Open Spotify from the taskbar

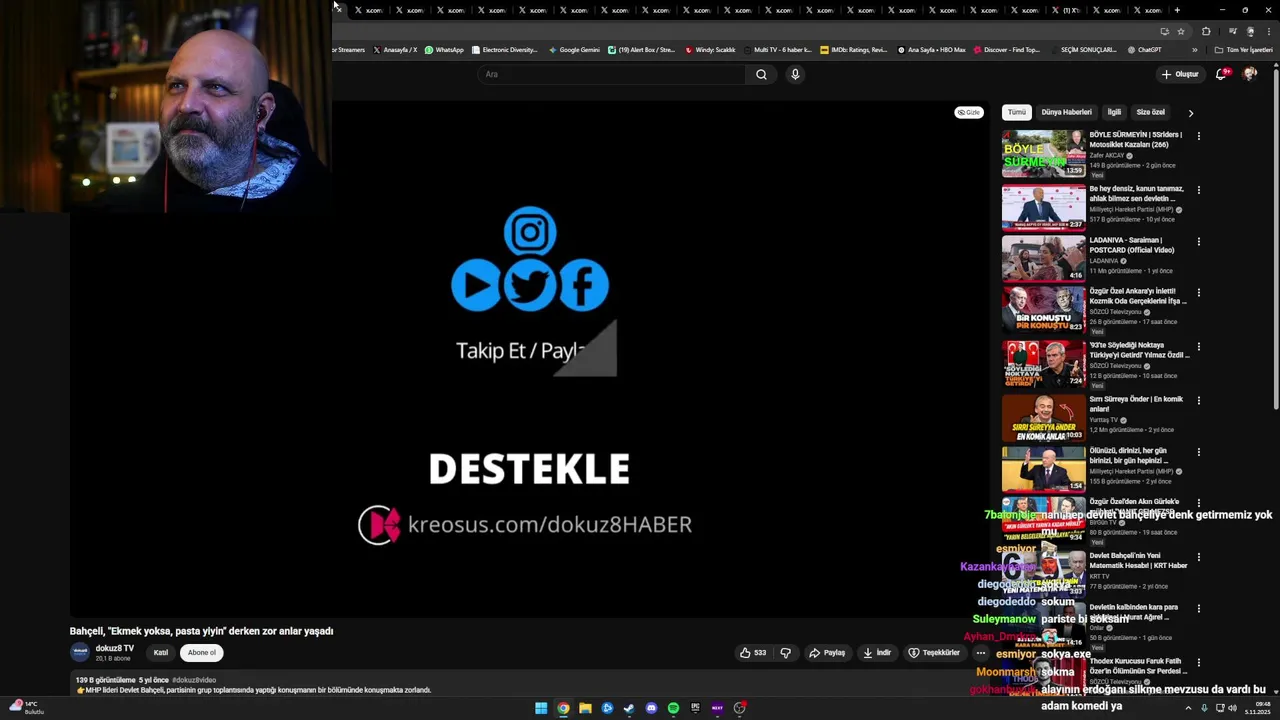tap(673, 708)
